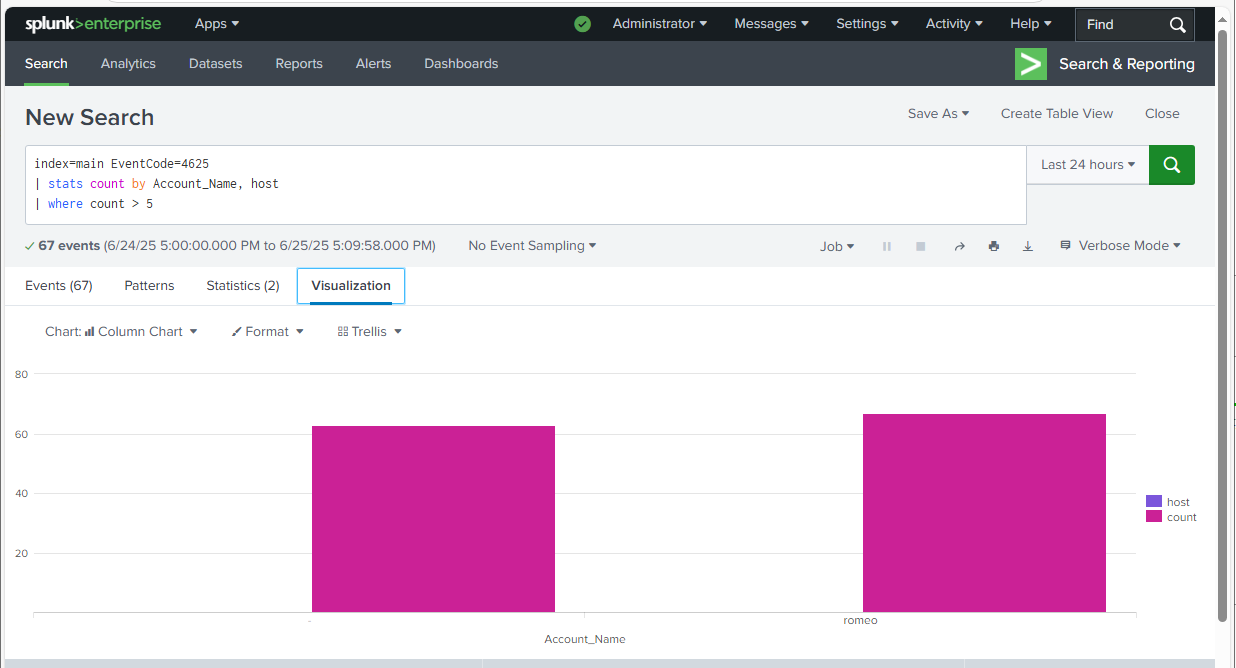Export results with download icon
The height and width of the screenshot is (668, 1236).
click(x=1027, y=246)
